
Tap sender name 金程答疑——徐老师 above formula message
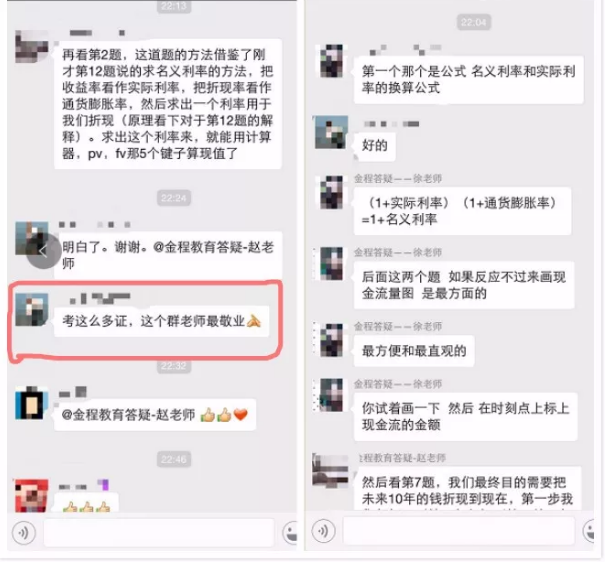click(398, 179)
